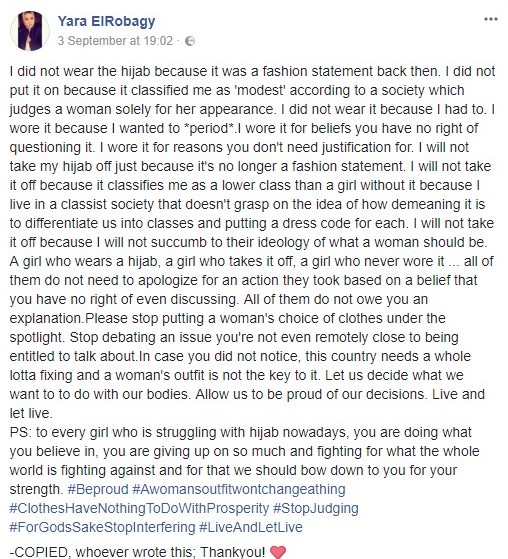The image size is (508, 559).
Task: Open the Yara ElRobagy profile name link
Action: 106,21
